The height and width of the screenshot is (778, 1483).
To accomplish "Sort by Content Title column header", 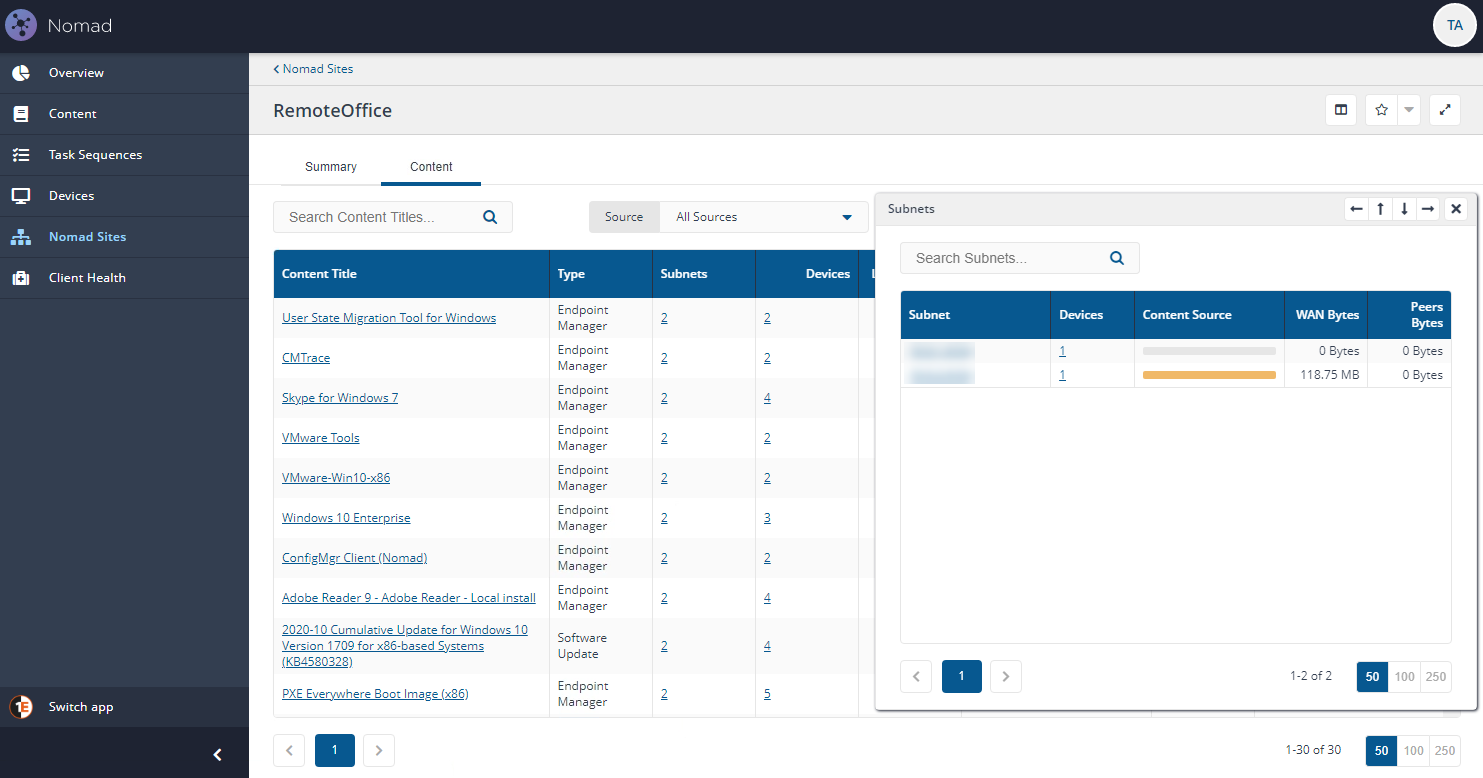I will (x=411, y=274).
